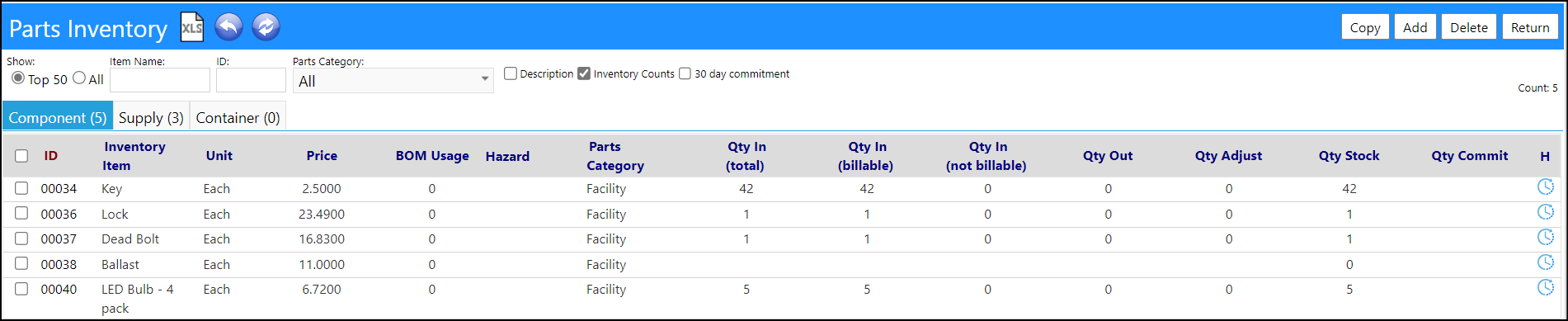Open history clock icon for Lock row

1546,212
